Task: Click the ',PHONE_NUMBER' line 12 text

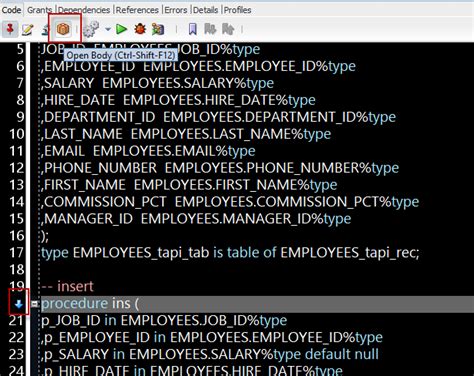Action: coord(220,168)
